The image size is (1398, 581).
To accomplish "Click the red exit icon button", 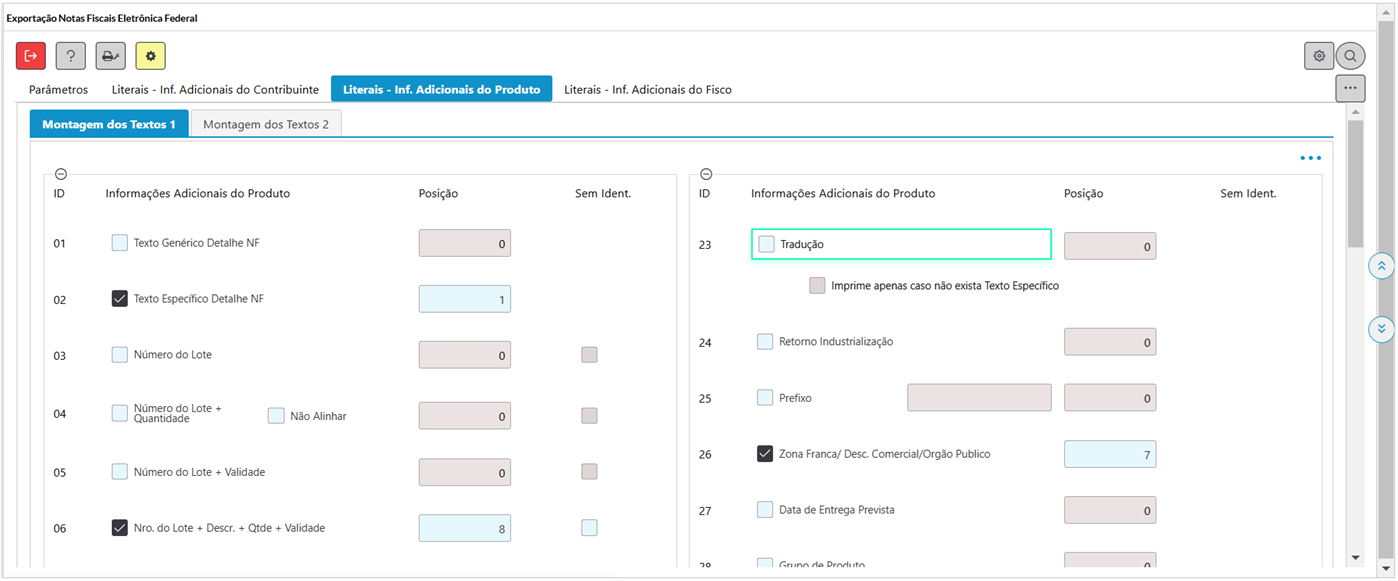I will click(x=31, y=56).
